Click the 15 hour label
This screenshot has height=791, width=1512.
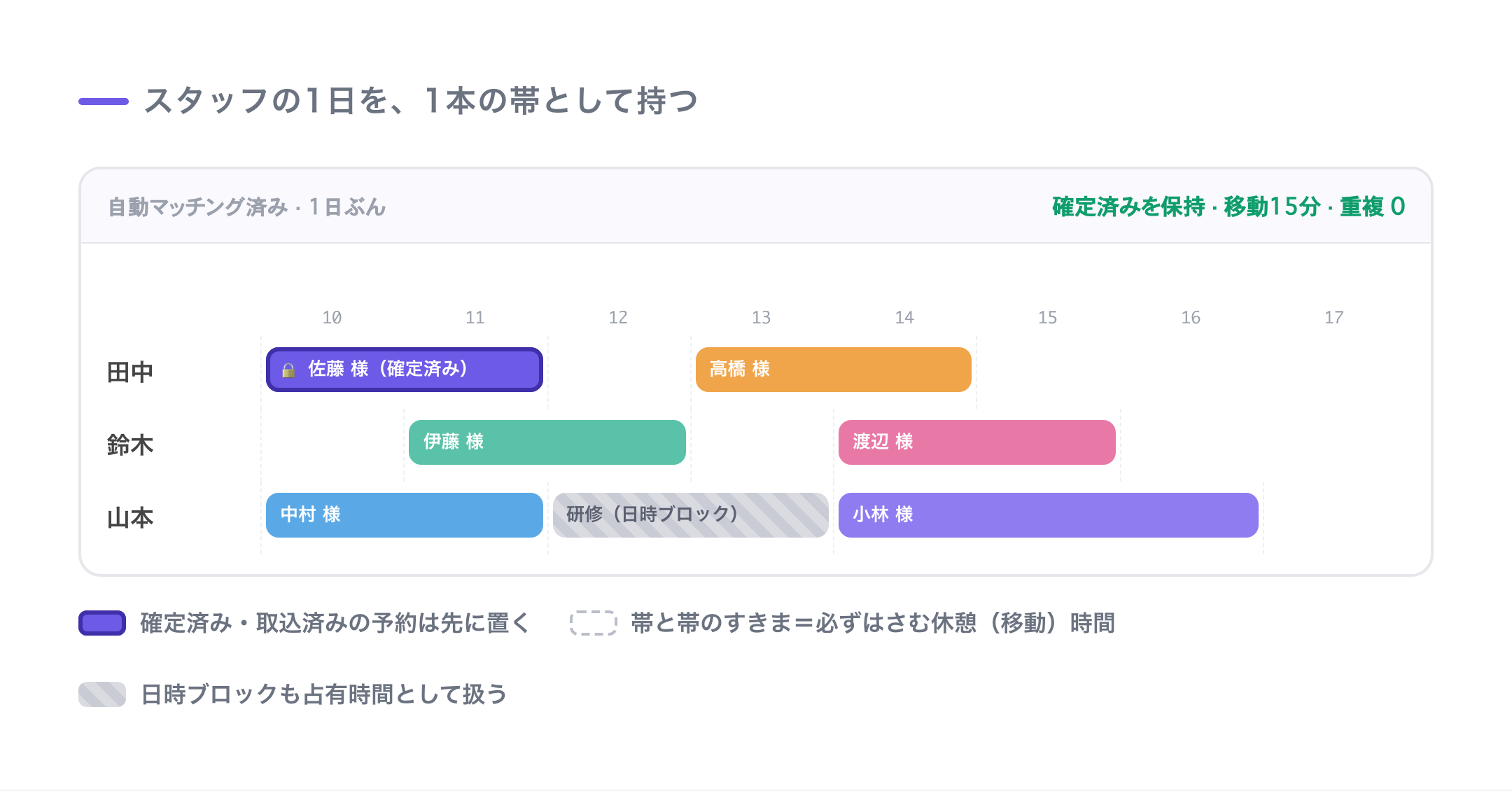[x=1048, y=318]
